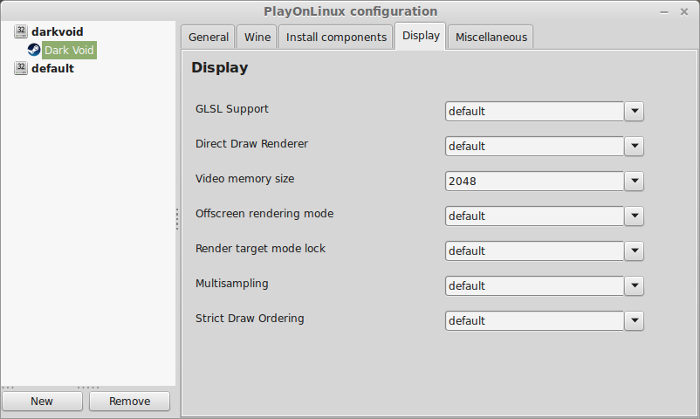Switch to the Miscellaneous tab
This screenshot has width=700, height=419.
[x=491, y=37]
